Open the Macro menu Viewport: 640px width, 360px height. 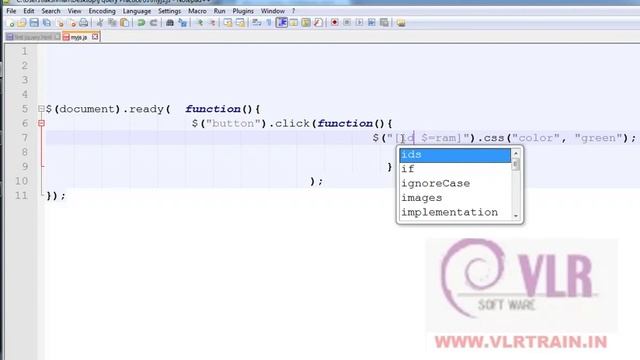197,11
